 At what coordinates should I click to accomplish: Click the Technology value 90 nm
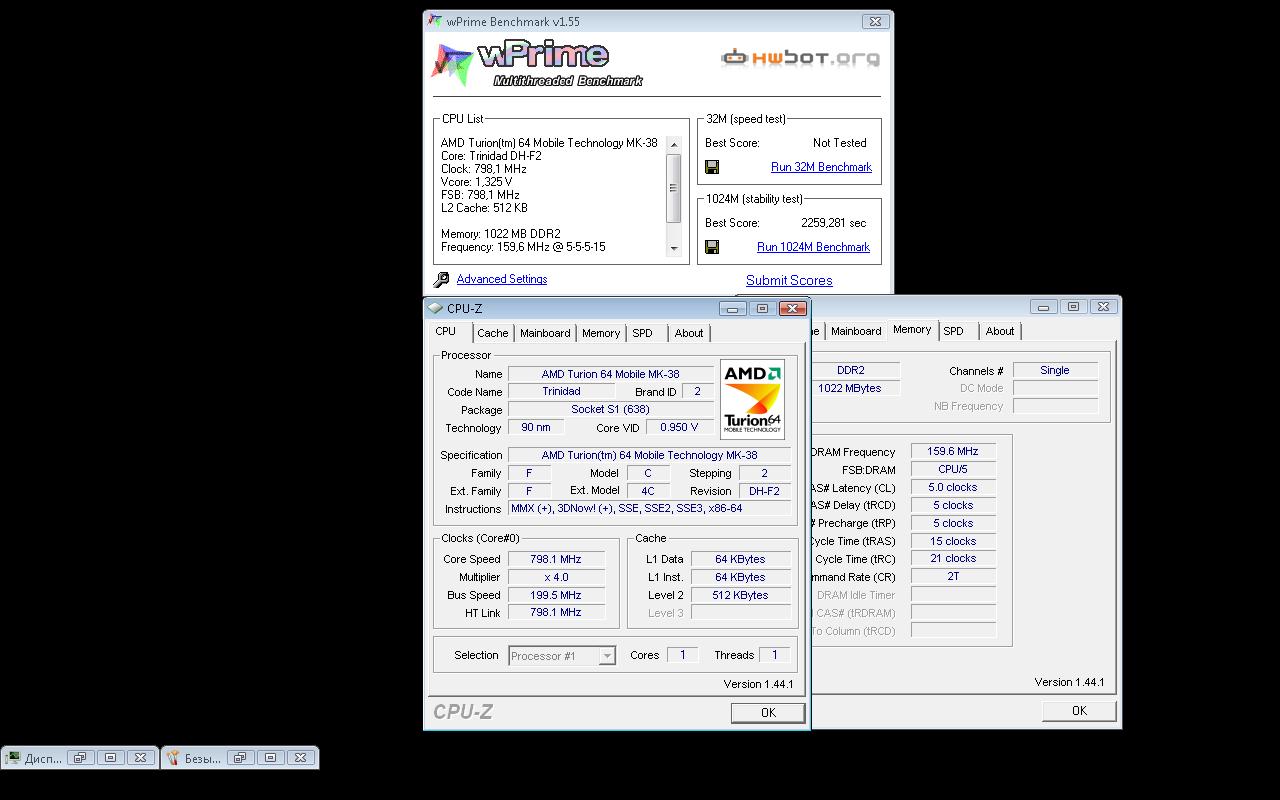(536, 427)
